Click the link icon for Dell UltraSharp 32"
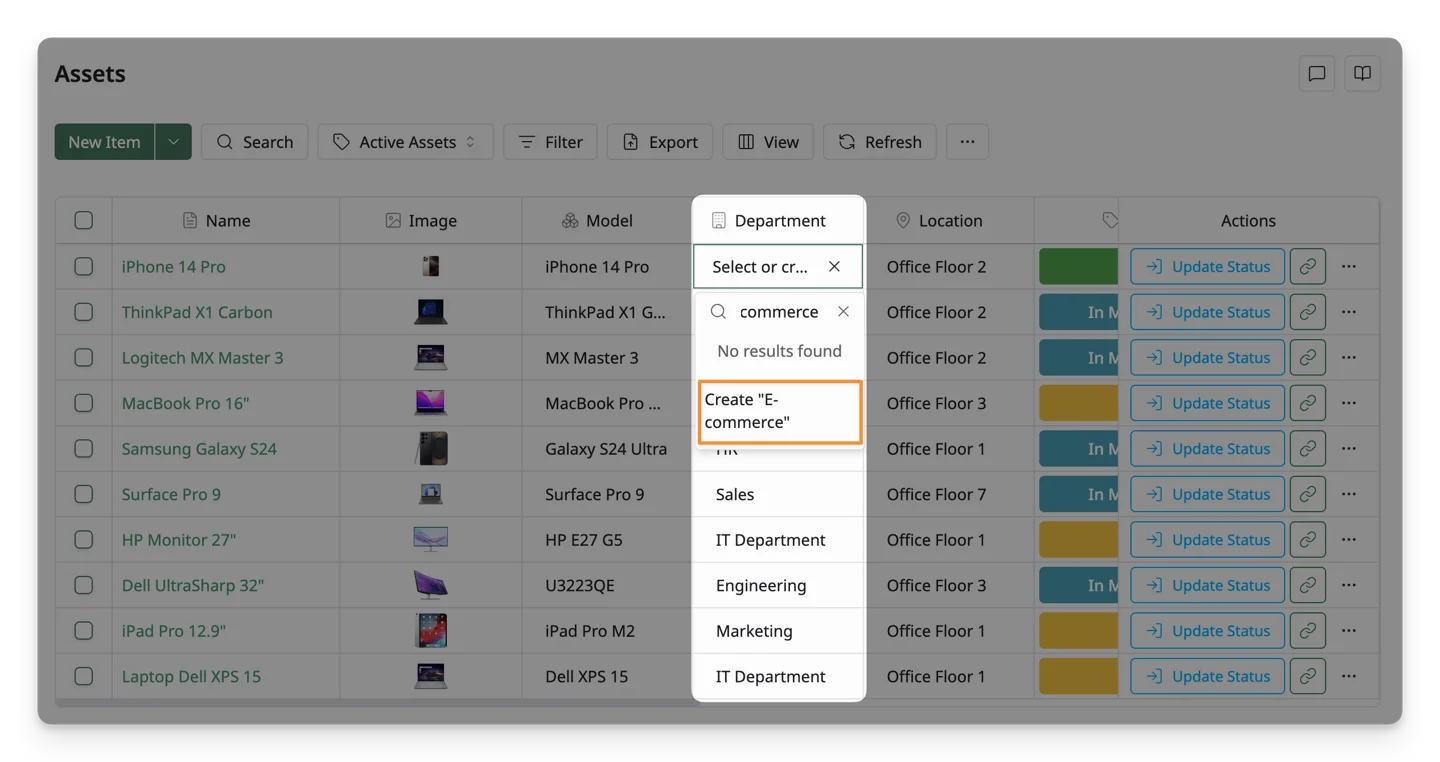This screenshot has width=1440, height=762. point(1308,585)
